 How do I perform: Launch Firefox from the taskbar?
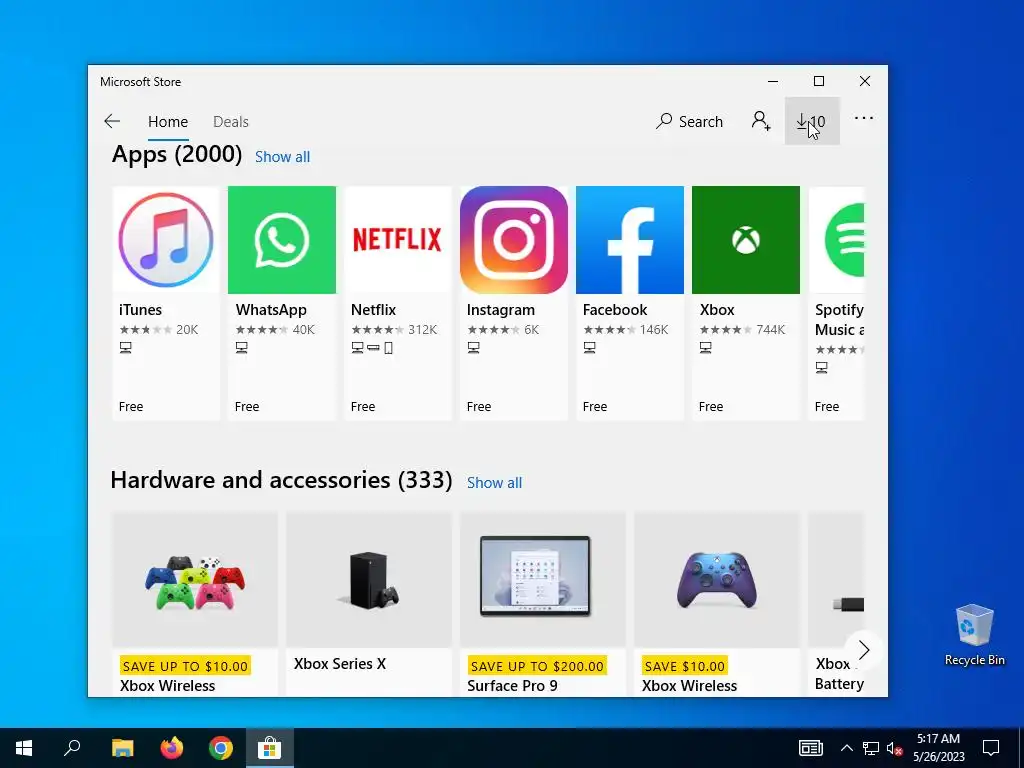(x=172, y=748)
